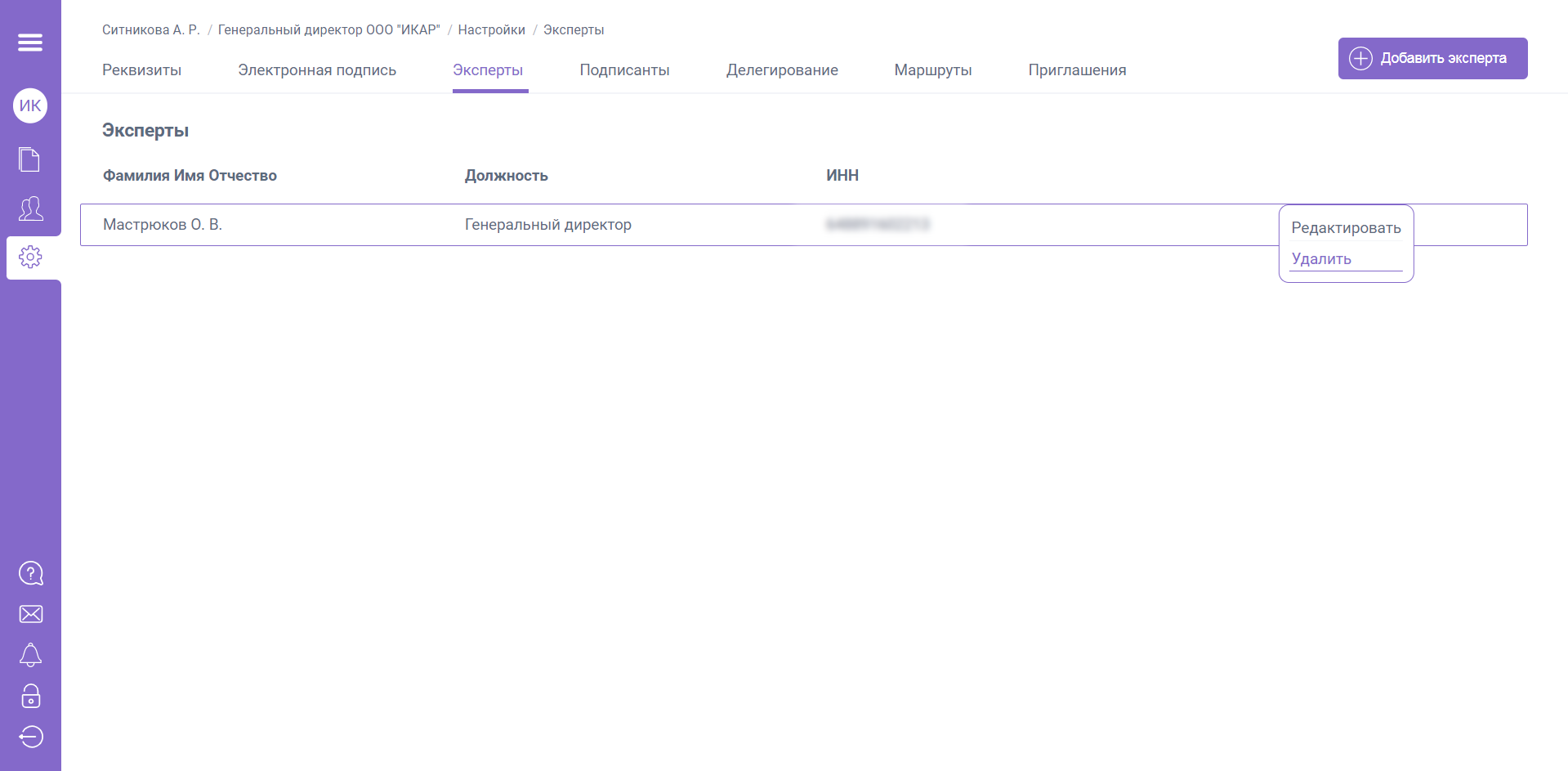Image resolution: width=1568 pixels, height=771 pixels.
Task: Open the settings gear in sidebar
Action: [x=30, y=256]
